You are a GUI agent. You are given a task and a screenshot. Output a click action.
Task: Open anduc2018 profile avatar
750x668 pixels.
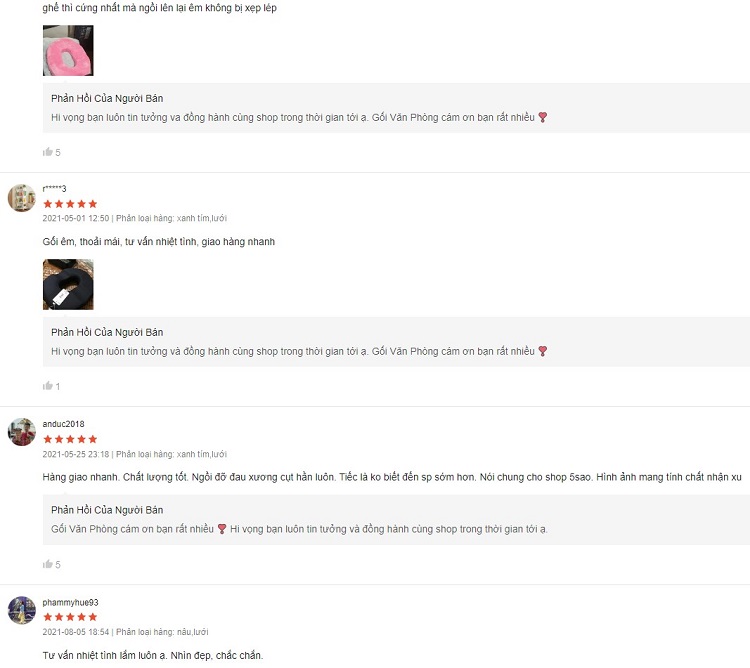coord(22,432)
